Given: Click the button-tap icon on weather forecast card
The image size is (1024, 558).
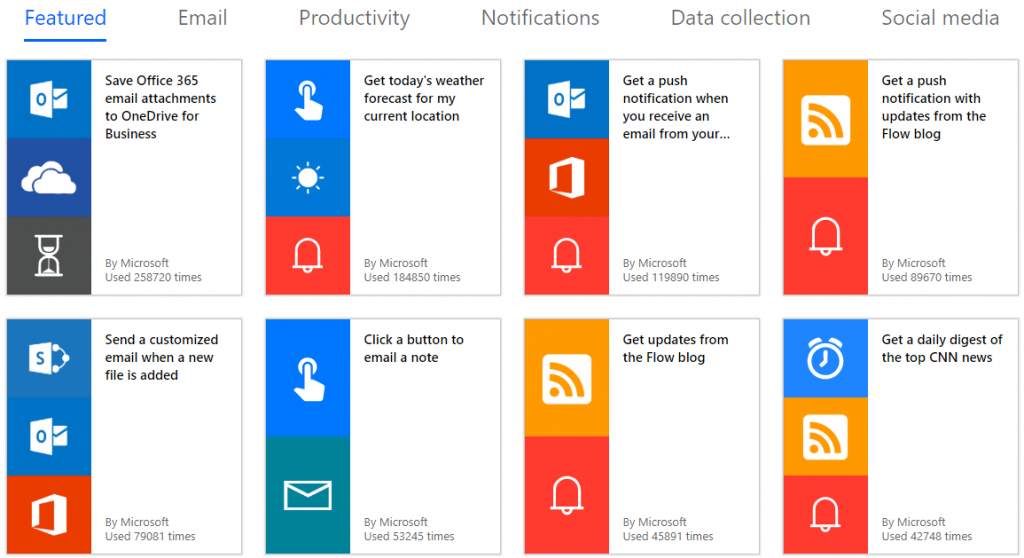Looking at the screenshot, I should click(x=308, y=99).
